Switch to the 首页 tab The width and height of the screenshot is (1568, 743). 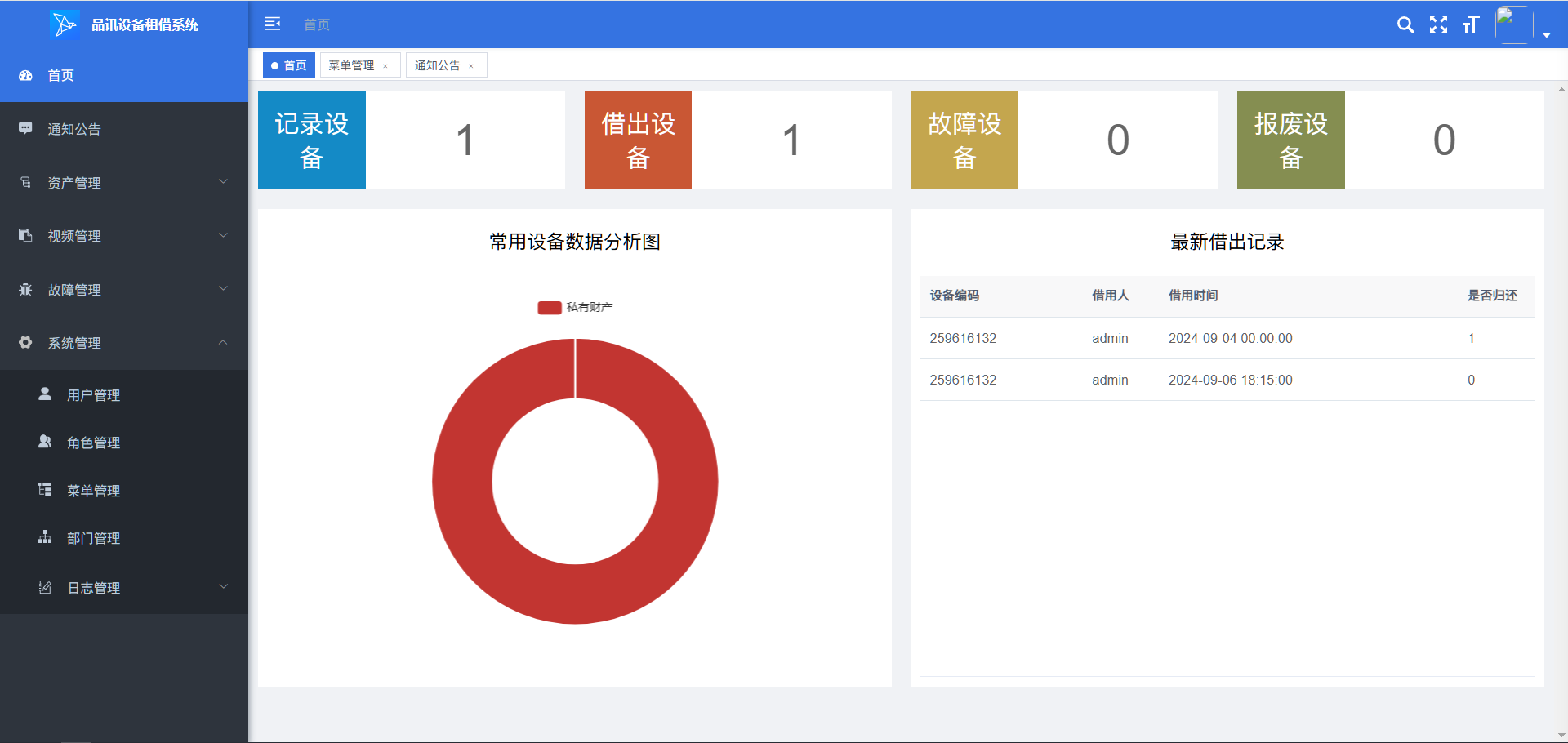point(289,65)
